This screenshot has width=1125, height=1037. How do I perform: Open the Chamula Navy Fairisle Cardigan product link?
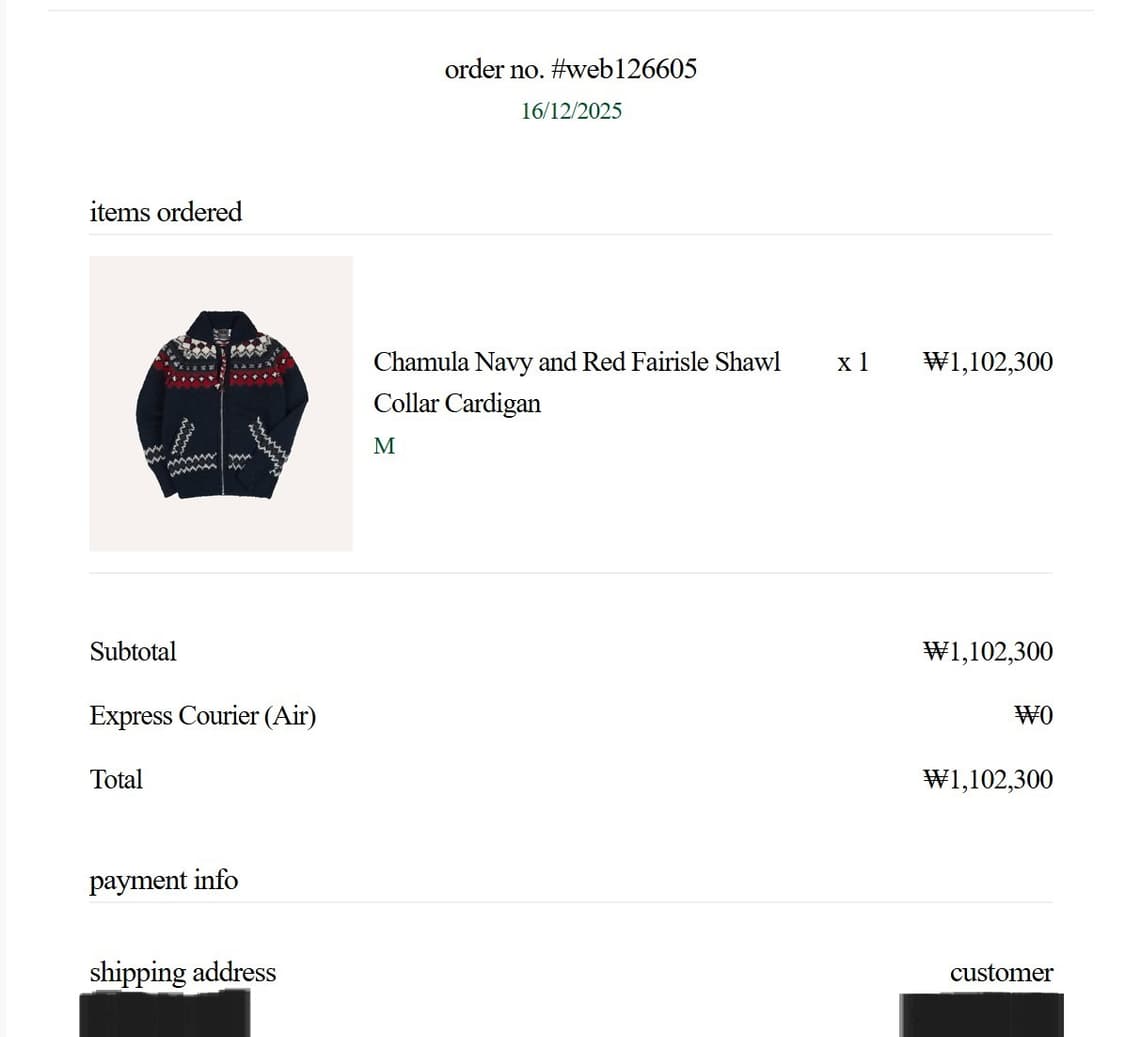click(576, 362)
